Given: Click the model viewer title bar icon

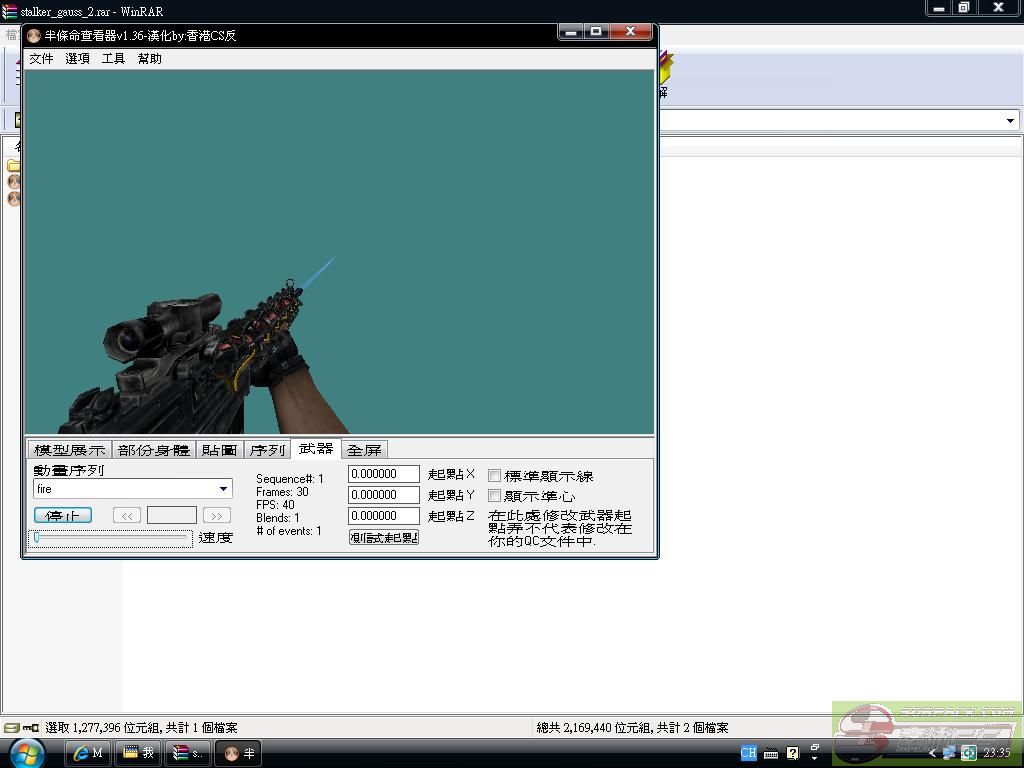Looking at the screenshot, I should (34, 35).
